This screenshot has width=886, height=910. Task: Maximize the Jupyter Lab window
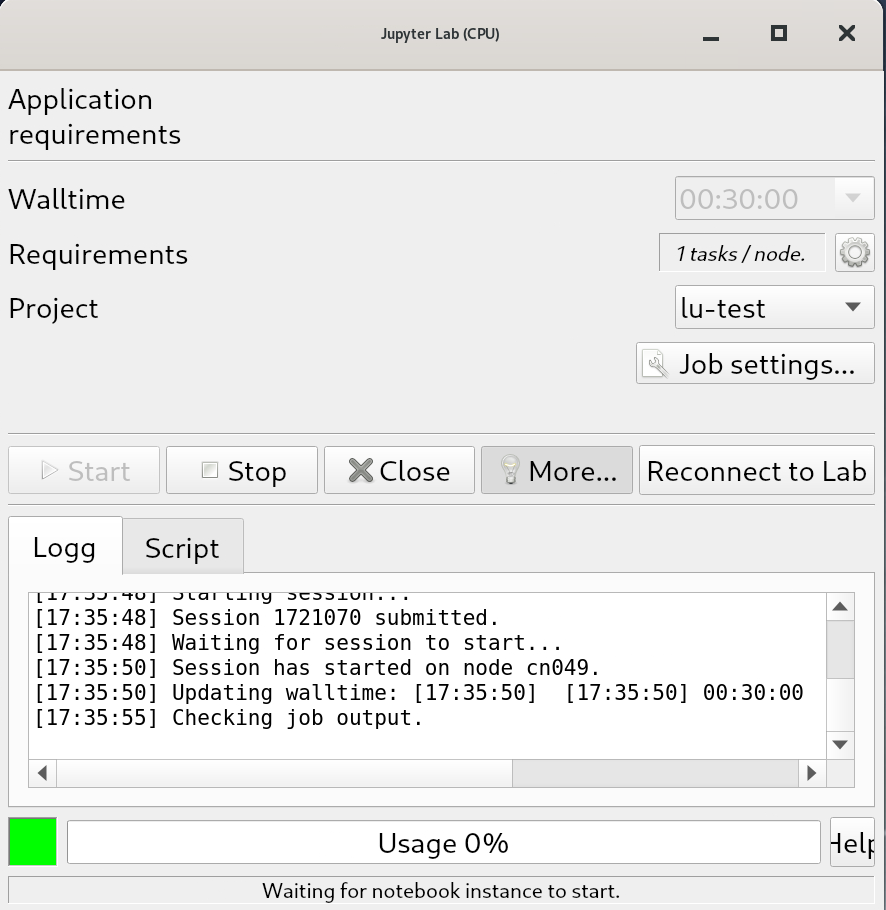pos(779,33)
